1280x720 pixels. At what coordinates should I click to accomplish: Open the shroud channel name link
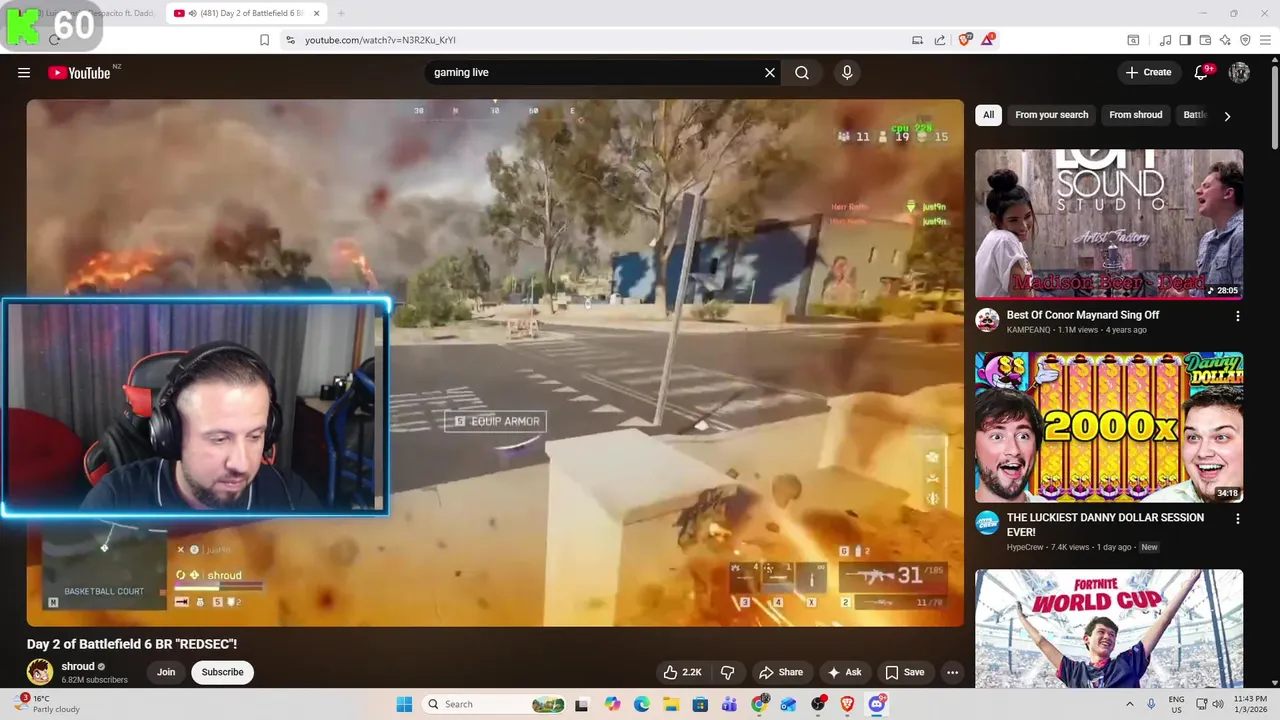[x=78, y=666]
